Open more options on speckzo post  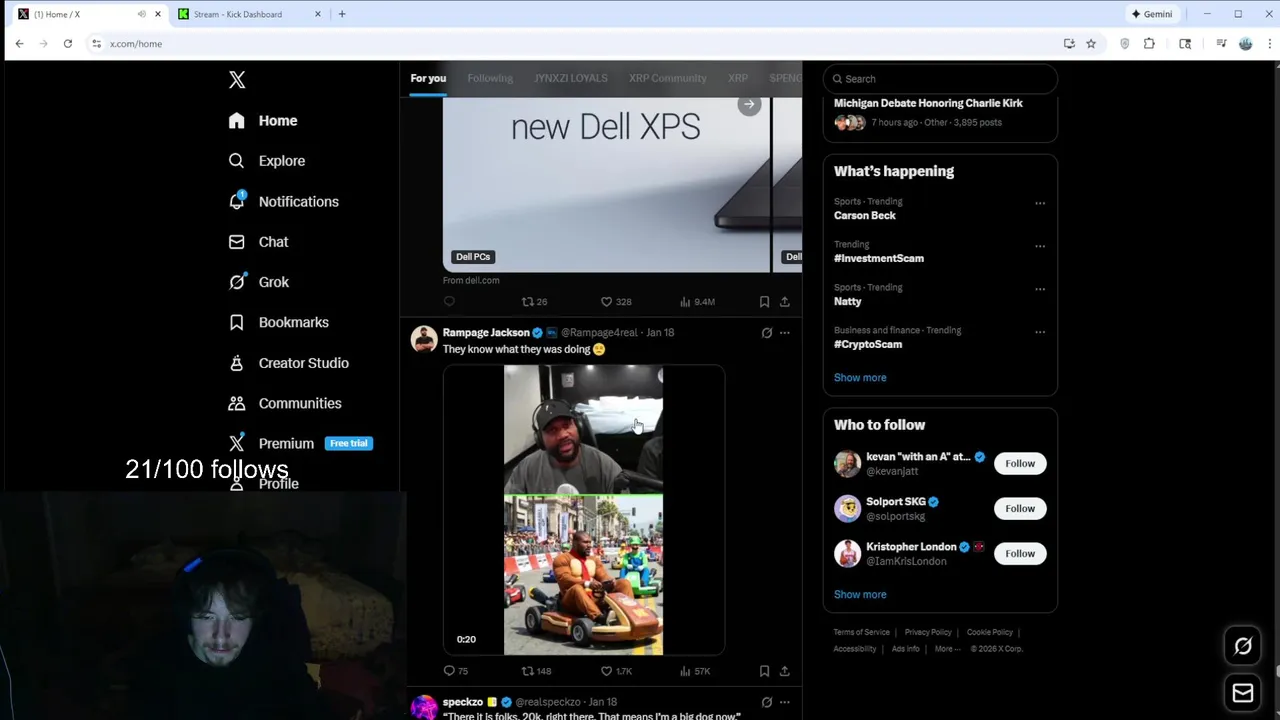click(785, 702)
